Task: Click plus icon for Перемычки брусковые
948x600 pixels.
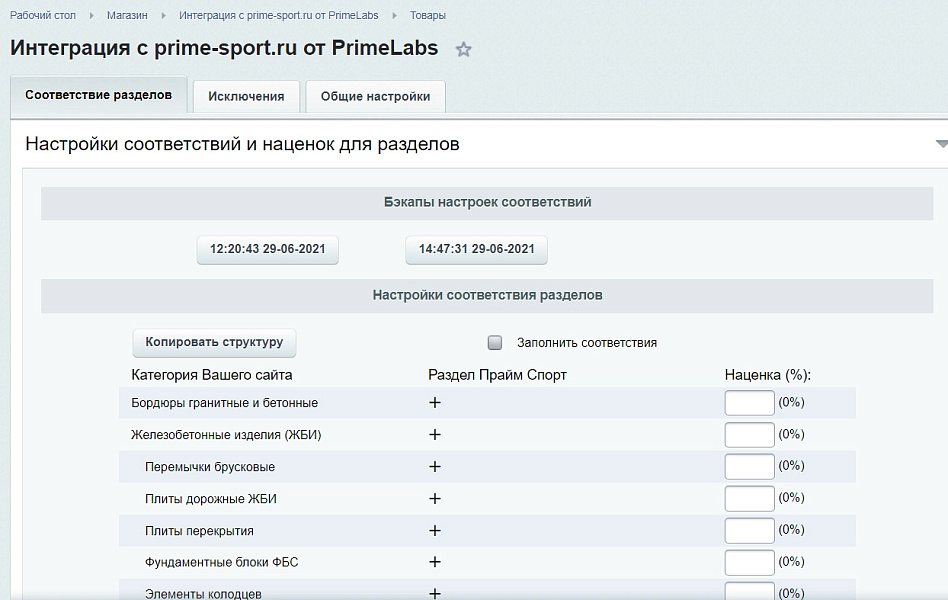Action: (x=434, y=467)
